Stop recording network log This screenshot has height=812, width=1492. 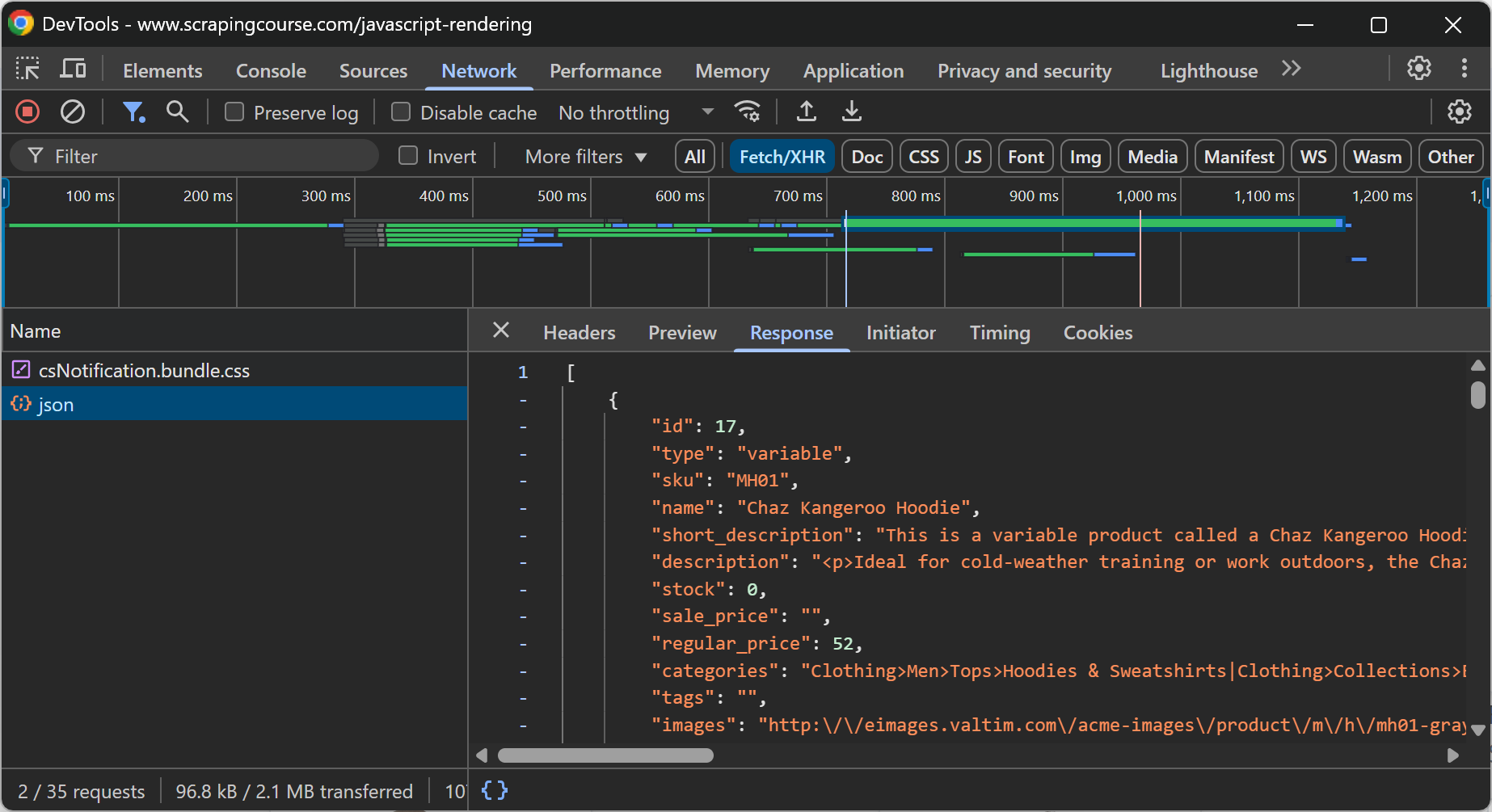tap(27, 111)
